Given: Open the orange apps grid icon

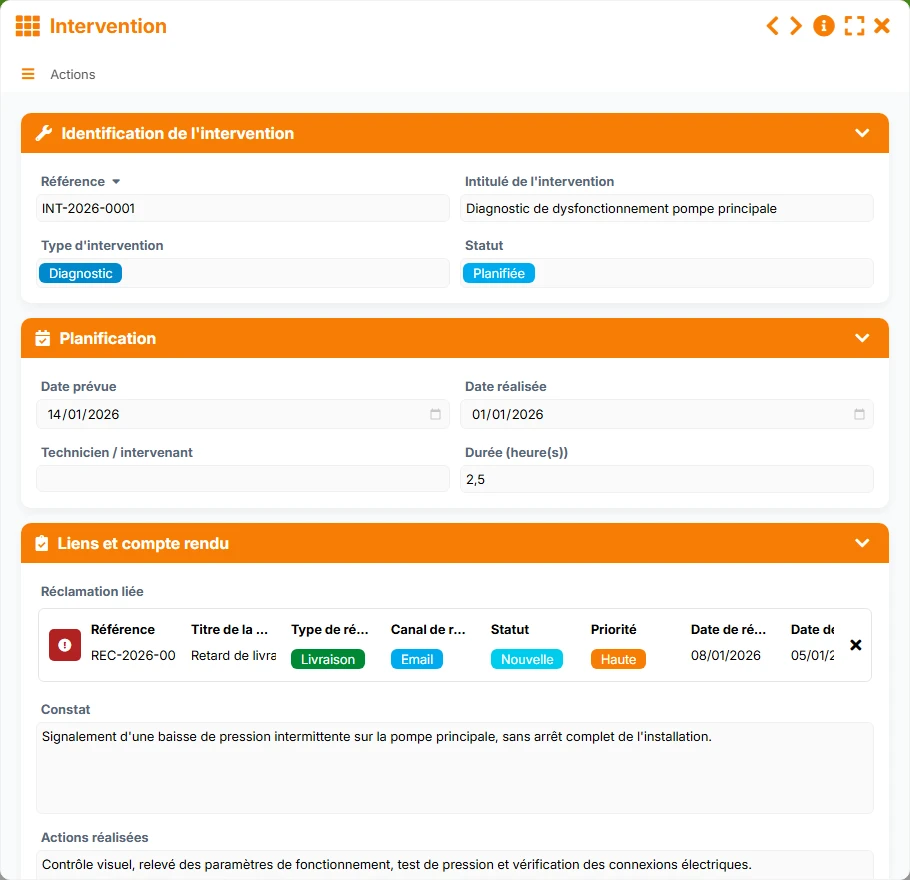Looking at the screenshot, I should (27, 26).
